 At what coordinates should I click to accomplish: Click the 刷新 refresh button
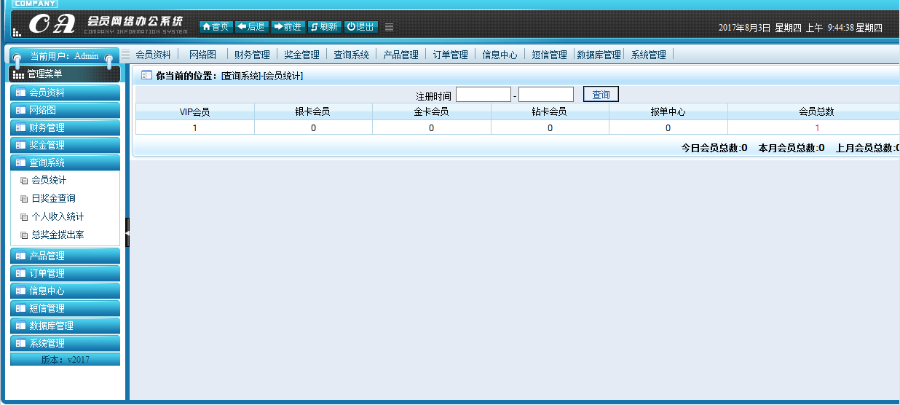point(324,26)
